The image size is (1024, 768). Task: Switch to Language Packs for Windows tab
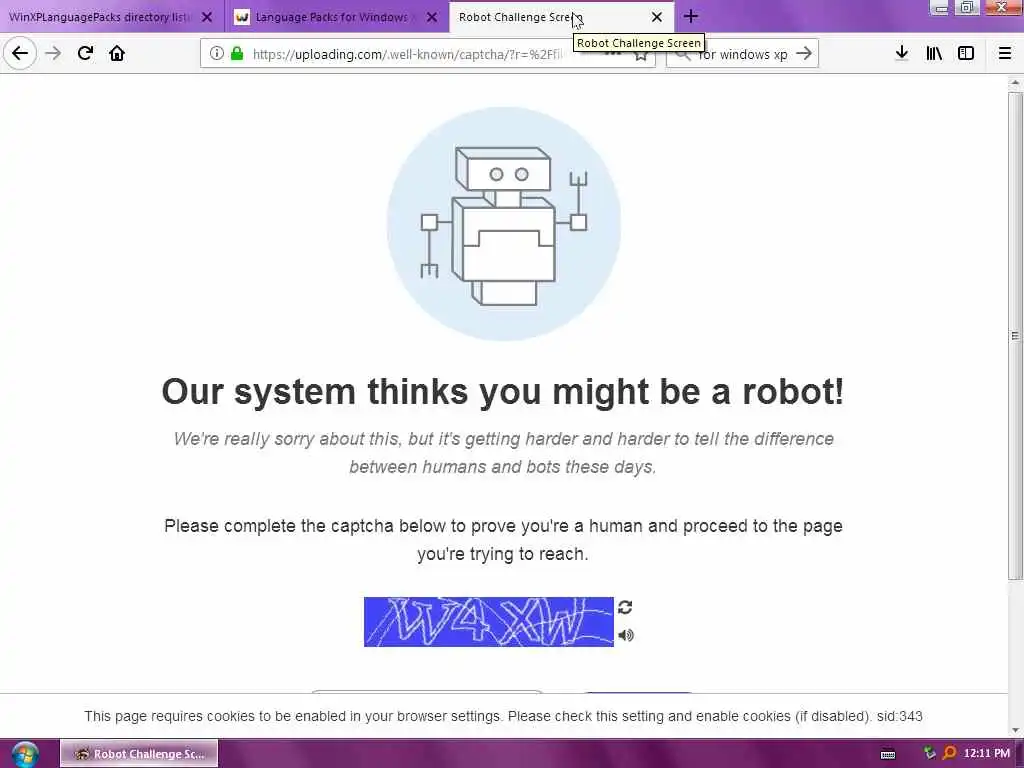click(337, 17)
